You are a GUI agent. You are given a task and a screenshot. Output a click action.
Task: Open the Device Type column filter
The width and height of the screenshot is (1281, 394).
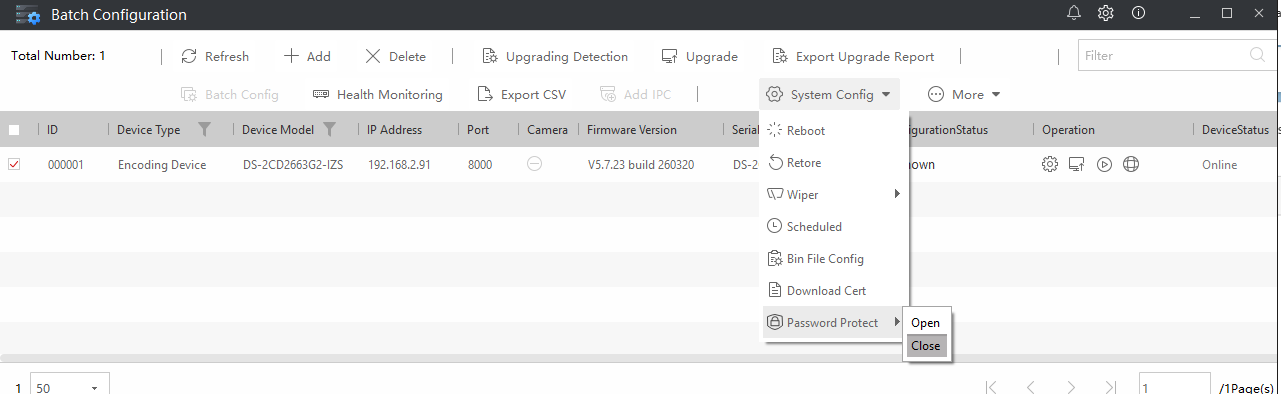click(205, 129)
